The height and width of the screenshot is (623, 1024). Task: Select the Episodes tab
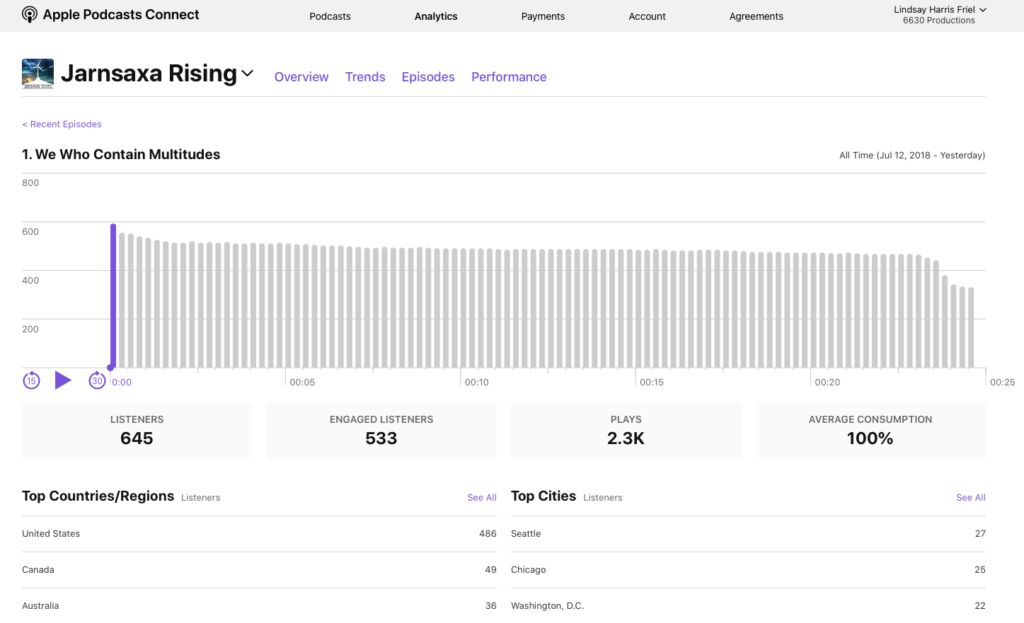428,77
